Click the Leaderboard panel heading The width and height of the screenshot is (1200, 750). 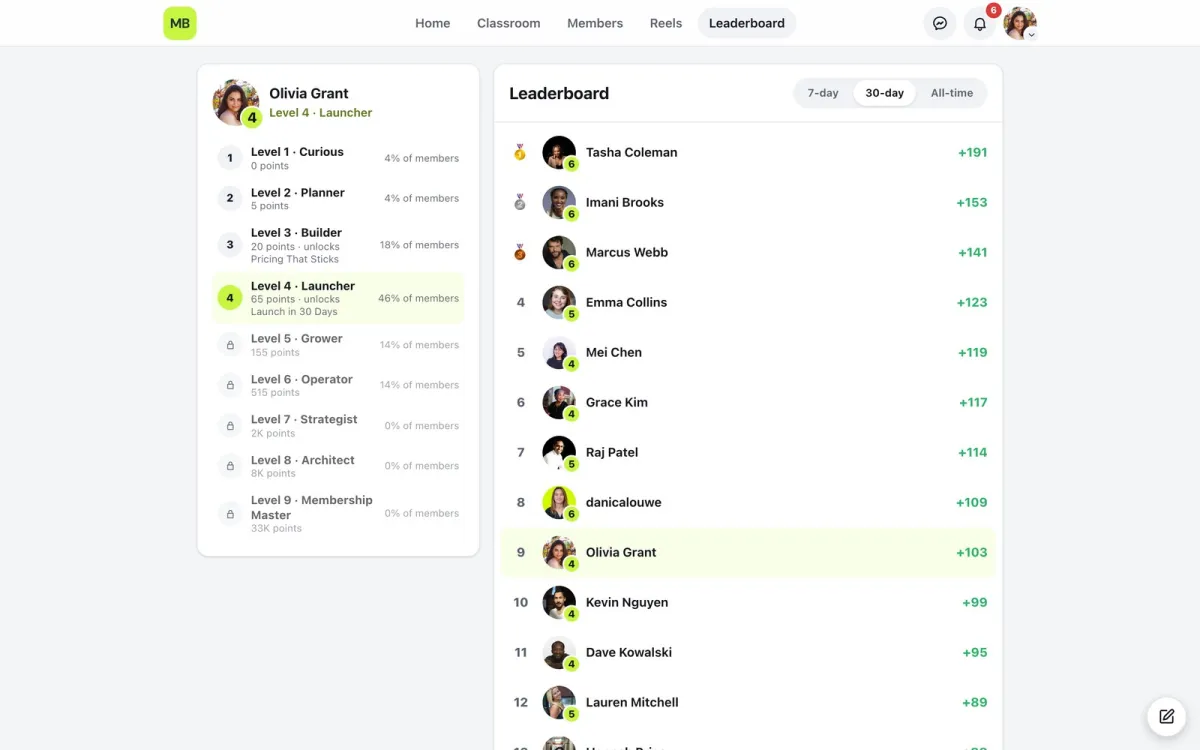(x=559, y=93)
